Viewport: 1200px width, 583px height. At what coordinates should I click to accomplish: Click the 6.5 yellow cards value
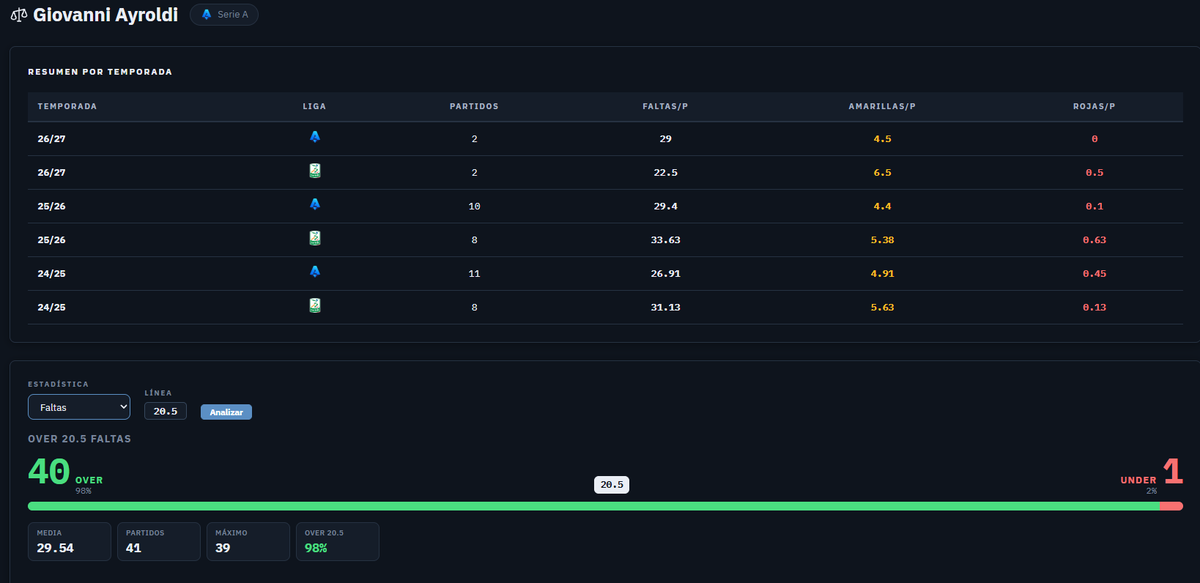(x=882, y=172)
